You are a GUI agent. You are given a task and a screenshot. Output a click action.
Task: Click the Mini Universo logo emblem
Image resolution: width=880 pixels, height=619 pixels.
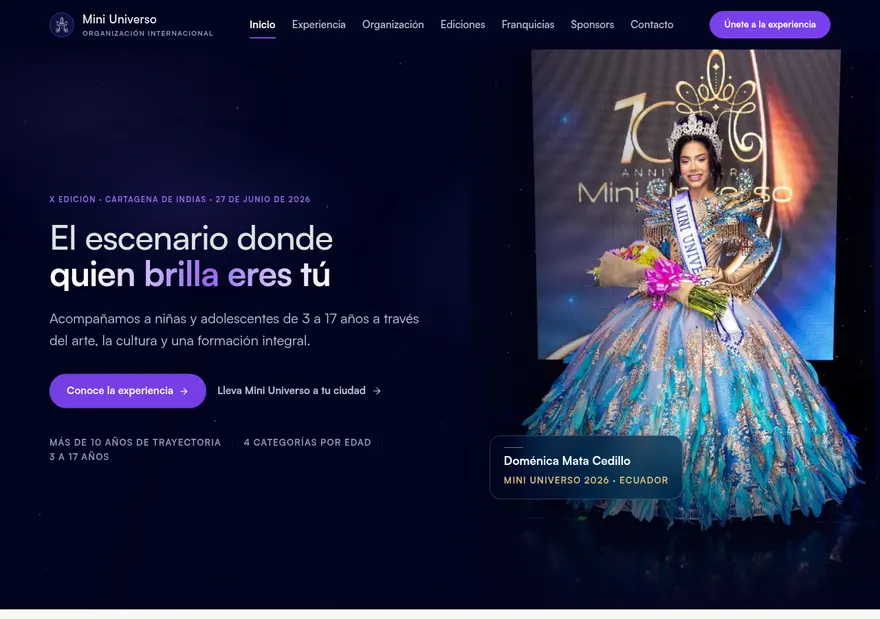62,25
